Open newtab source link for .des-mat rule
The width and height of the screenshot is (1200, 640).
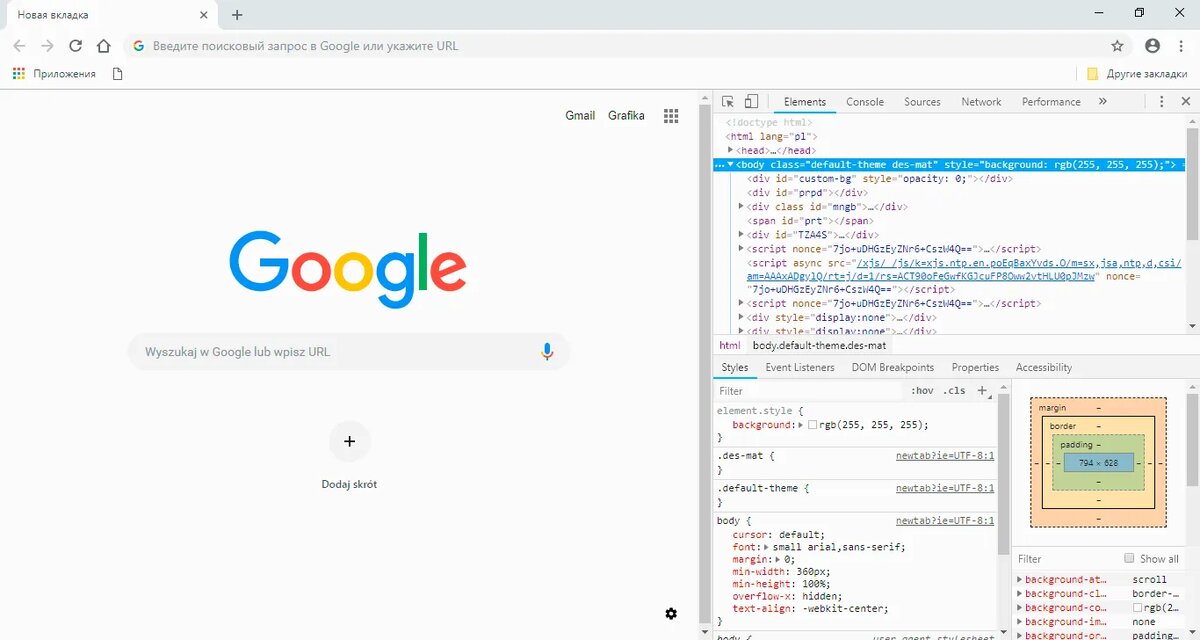[x=945, y=456]
